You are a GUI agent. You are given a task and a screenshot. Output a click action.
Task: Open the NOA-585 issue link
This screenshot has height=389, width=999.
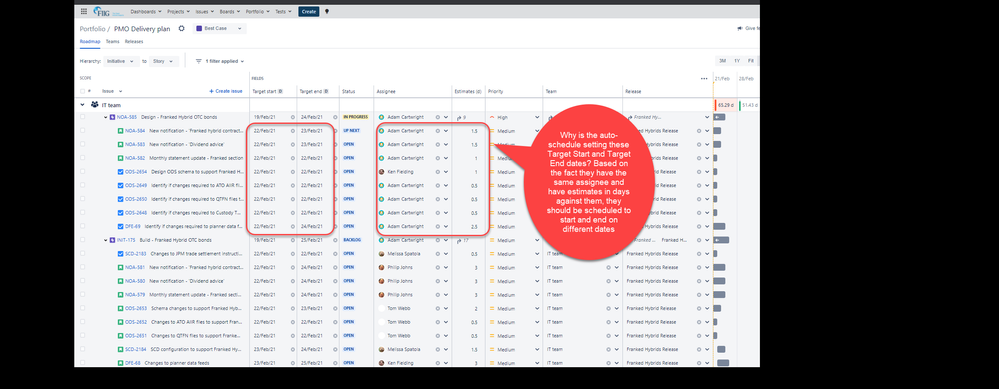point(127,117)
